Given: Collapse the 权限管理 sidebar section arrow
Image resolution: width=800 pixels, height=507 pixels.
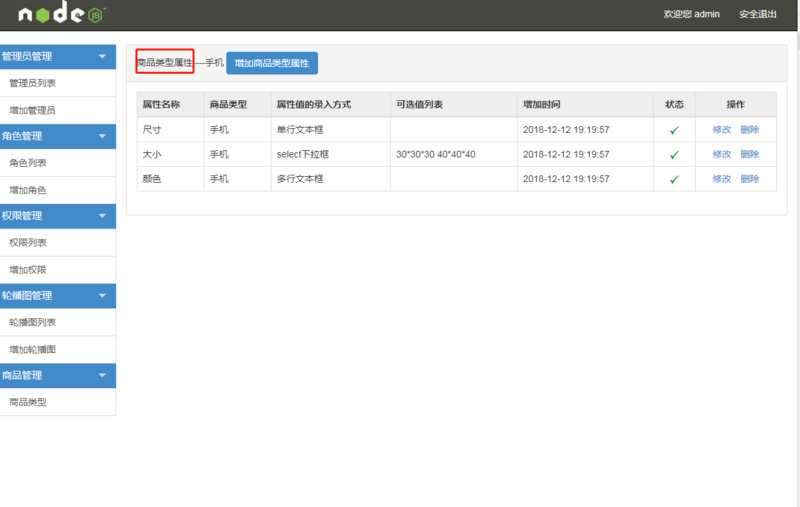Looking at the screenshot, I should click(102, 216).
